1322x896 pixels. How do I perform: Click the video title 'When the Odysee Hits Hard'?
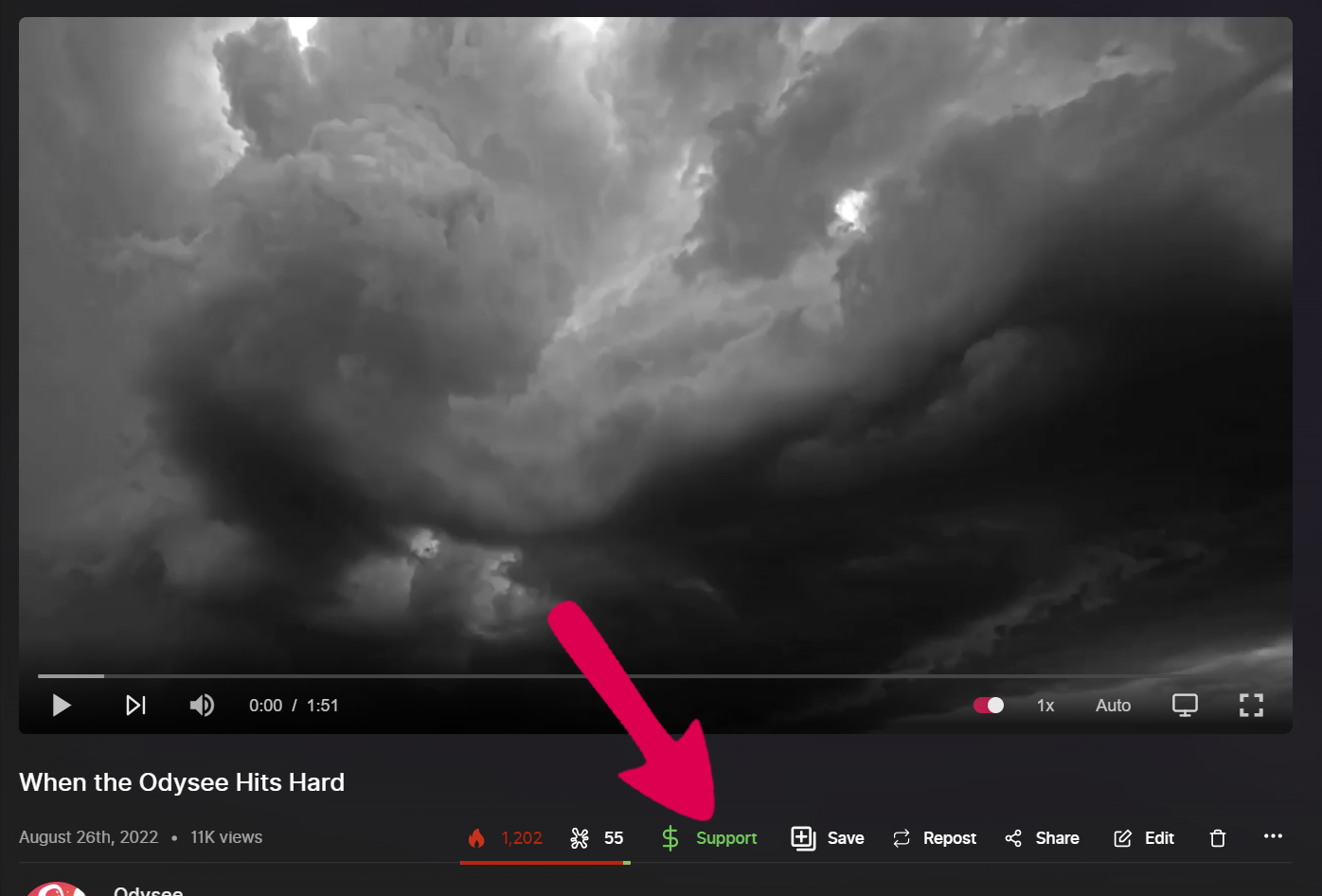tap(182, 782)
